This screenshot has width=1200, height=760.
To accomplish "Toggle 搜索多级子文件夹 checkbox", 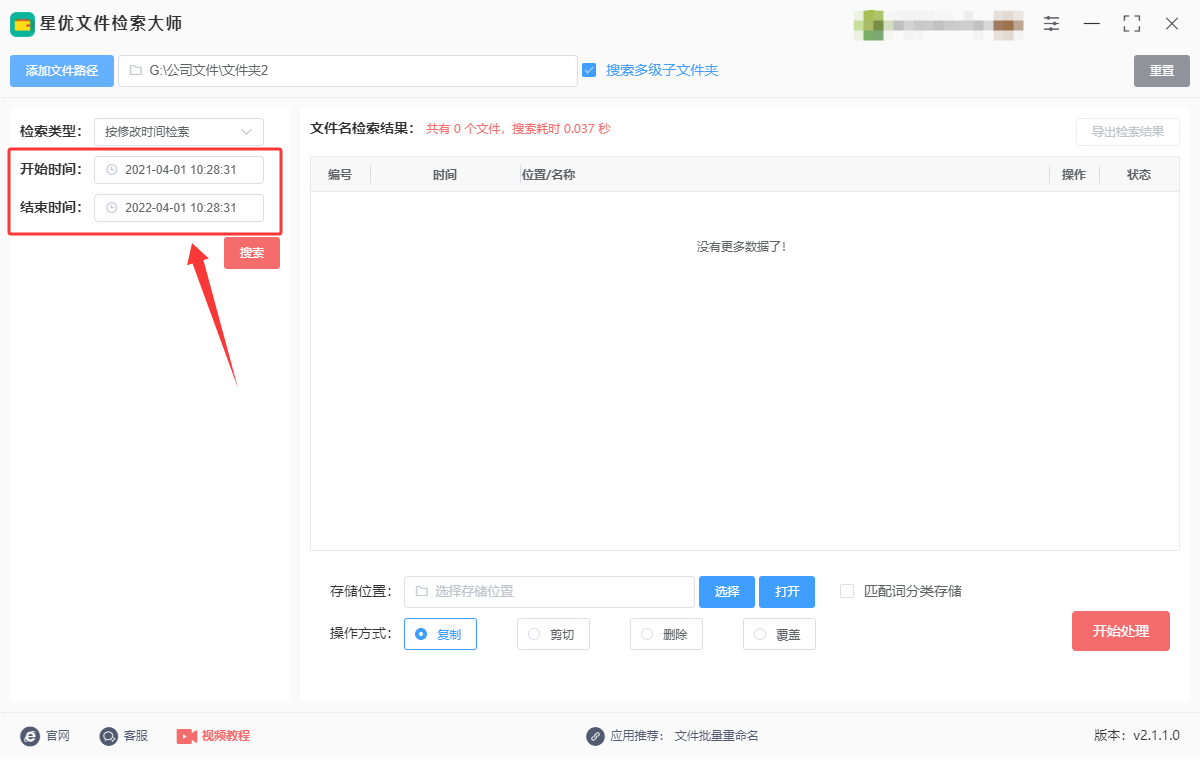I will [x=589, y=70].
